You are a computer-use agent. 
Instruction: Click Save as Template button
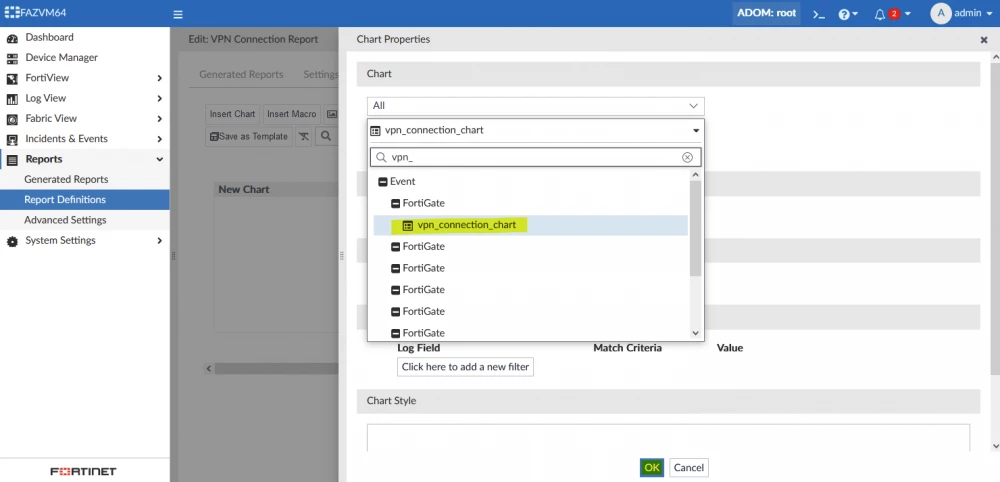(249, 136)
